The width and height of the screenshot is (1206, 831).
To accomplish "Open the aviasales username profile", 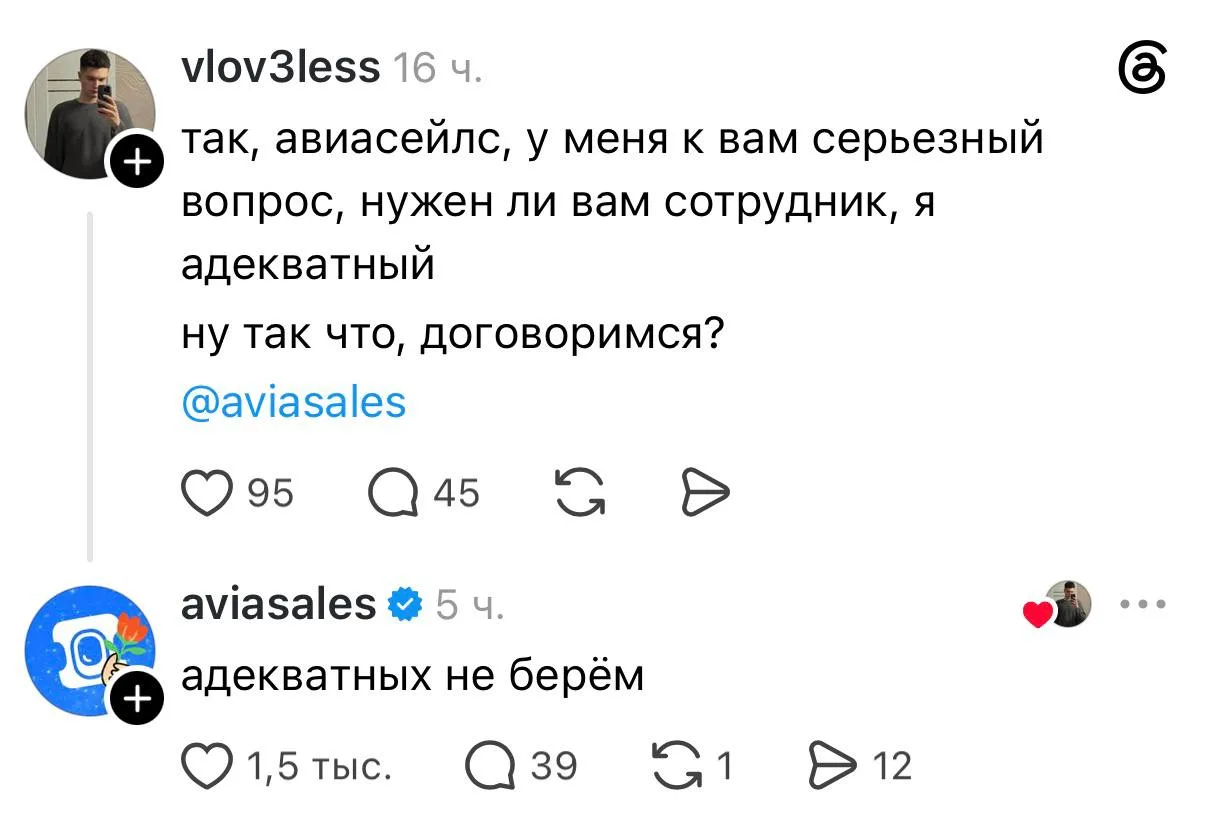I will coord(279,604).
